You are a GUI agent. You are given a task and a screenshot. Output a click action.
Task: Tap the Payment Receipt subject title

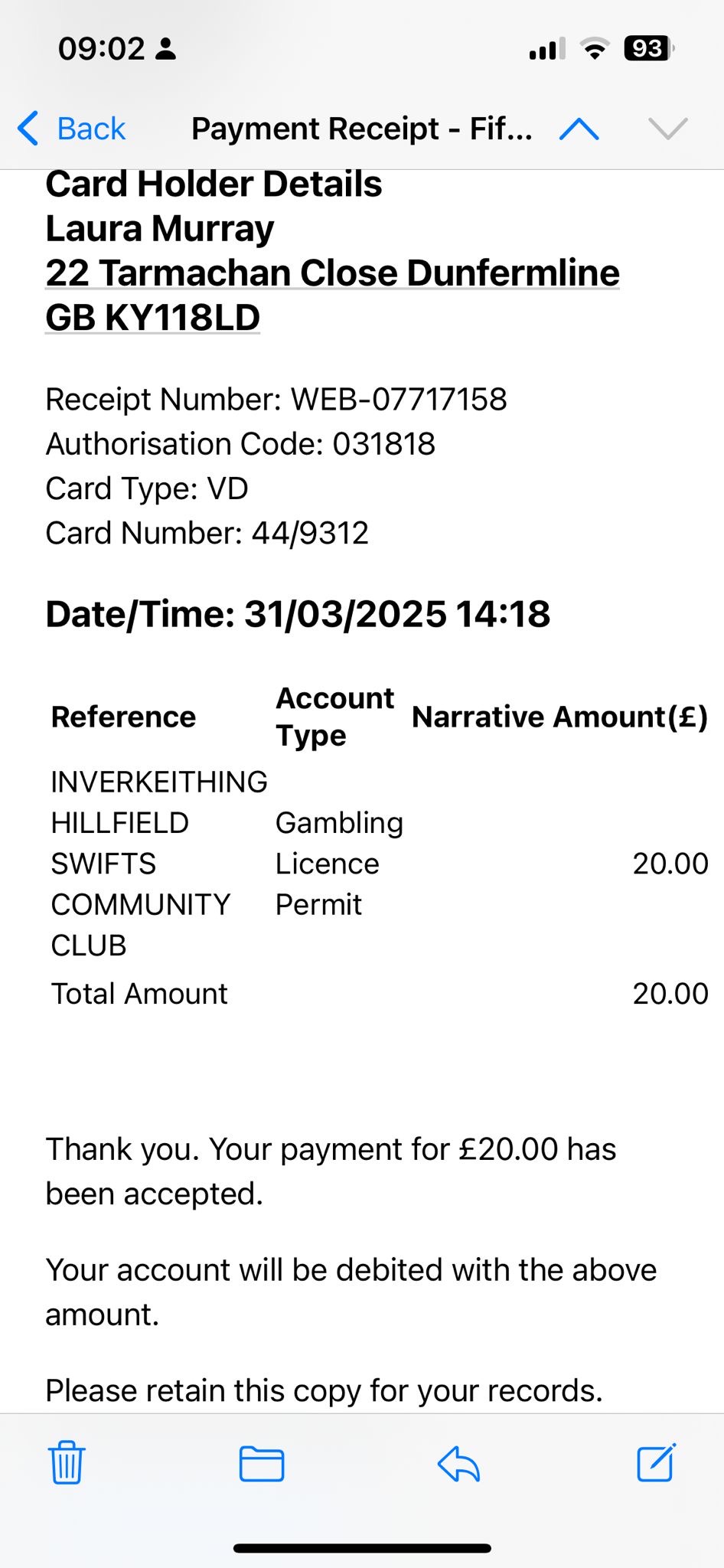click(361, 129)
